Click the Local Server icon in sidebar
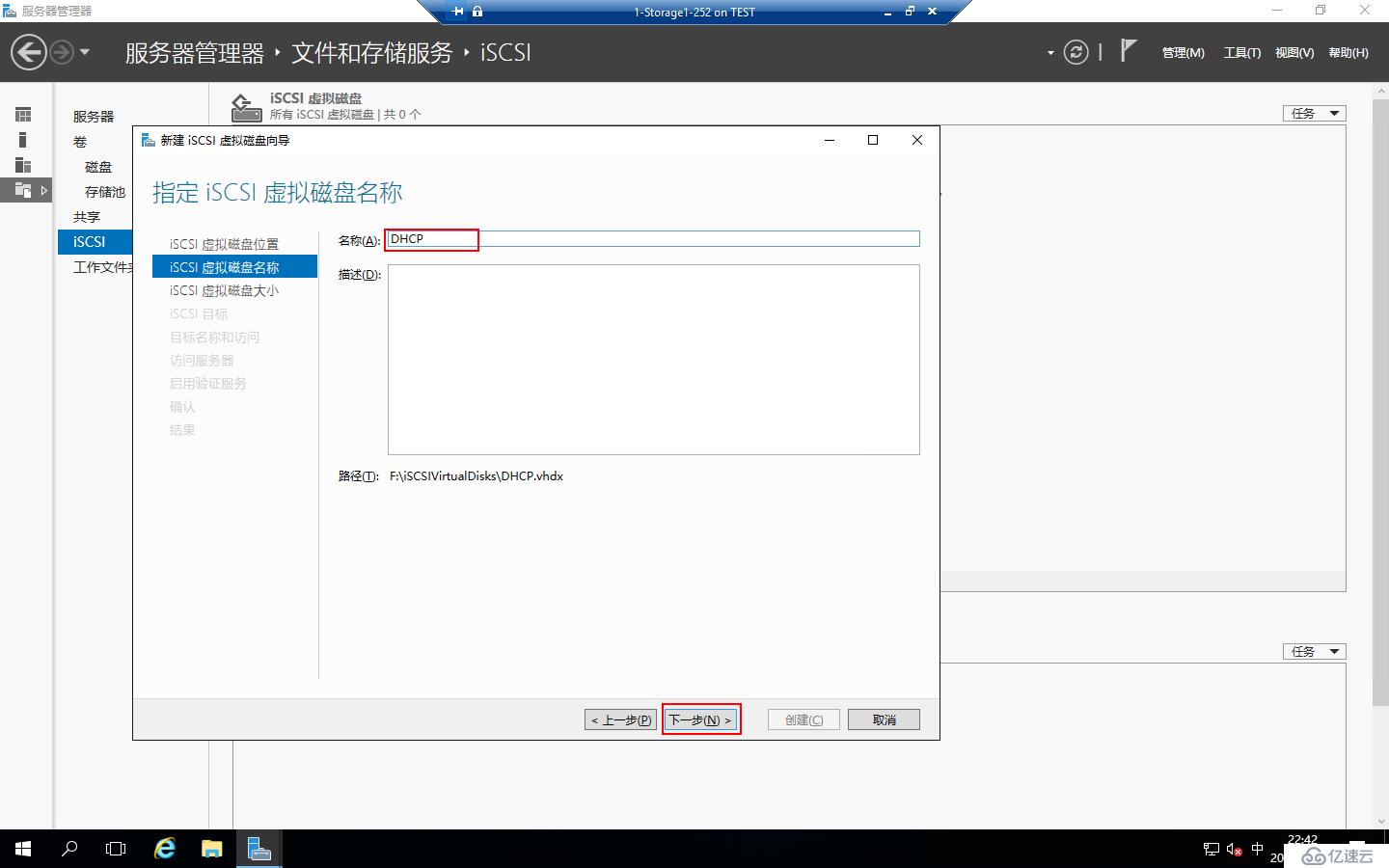1389x868 pixels. pos(23,140)
